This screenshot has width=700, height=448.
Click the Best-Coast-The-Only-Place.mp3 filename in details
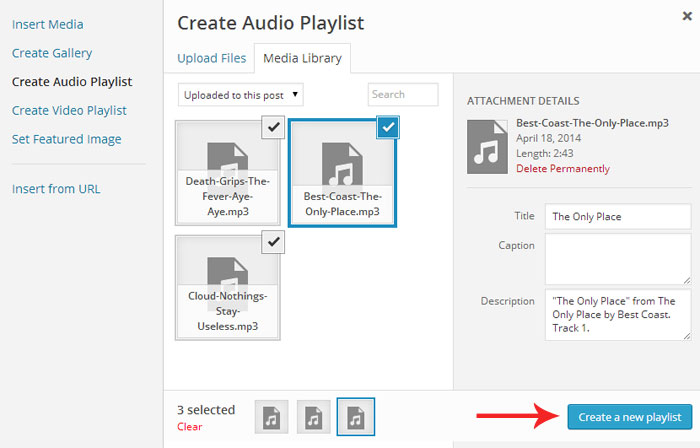(x=592, y=123)
